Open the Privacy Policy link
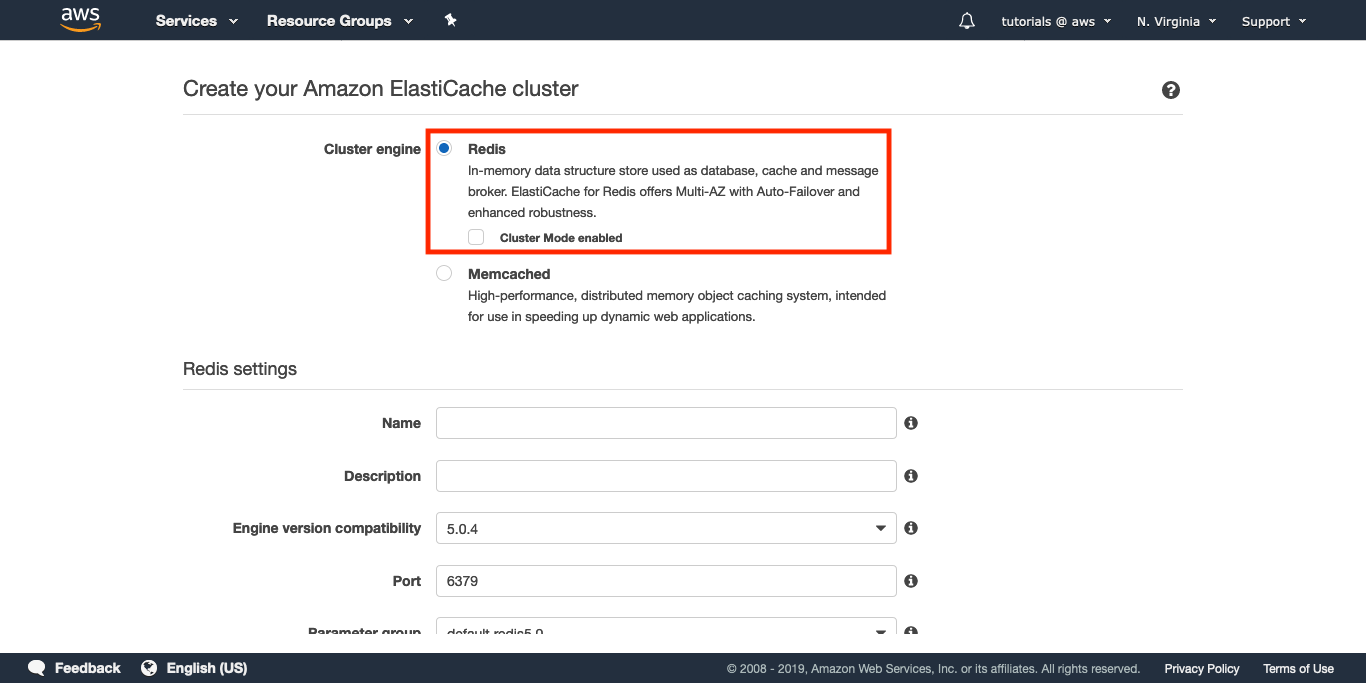 1202,669
